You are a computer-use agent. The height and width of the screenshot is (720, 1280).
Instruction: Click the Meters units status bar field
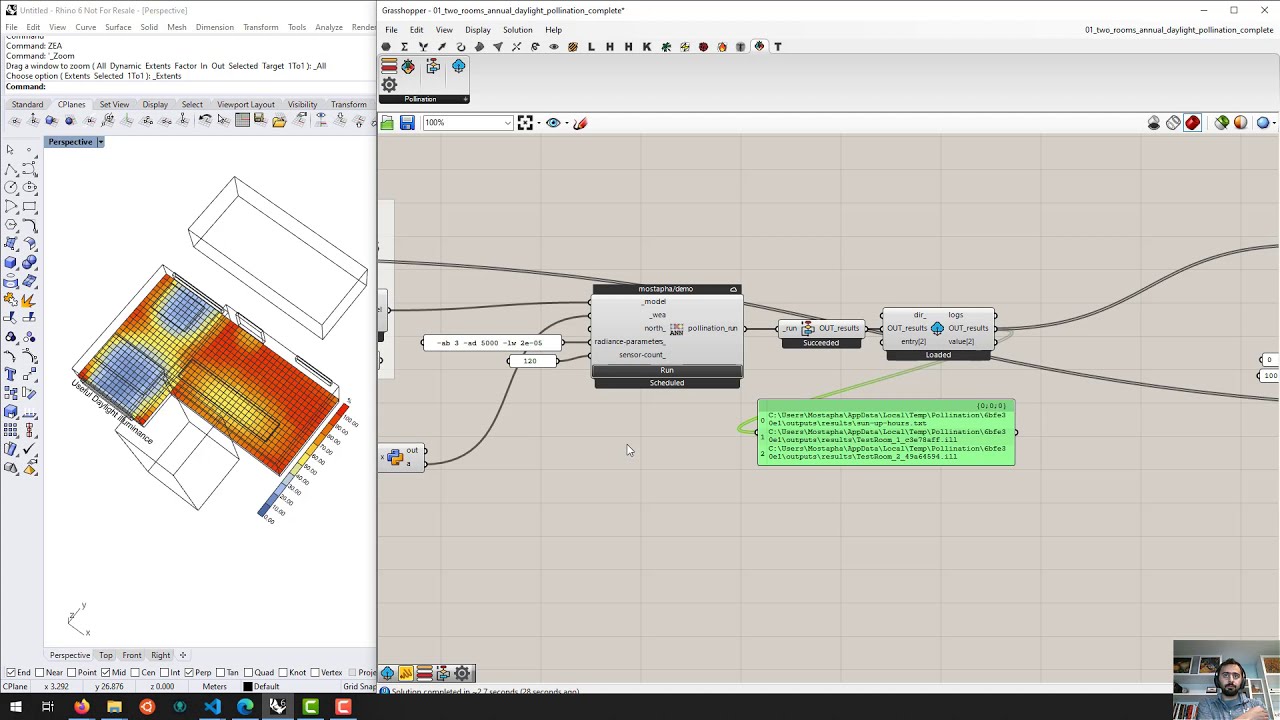pyautogui.click(x=214, y=687)
